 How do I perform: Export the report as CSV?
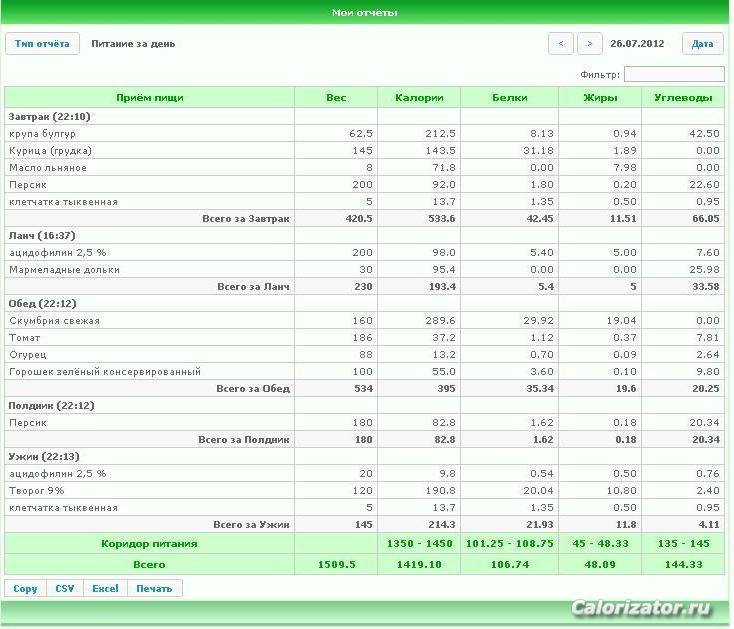65,588
